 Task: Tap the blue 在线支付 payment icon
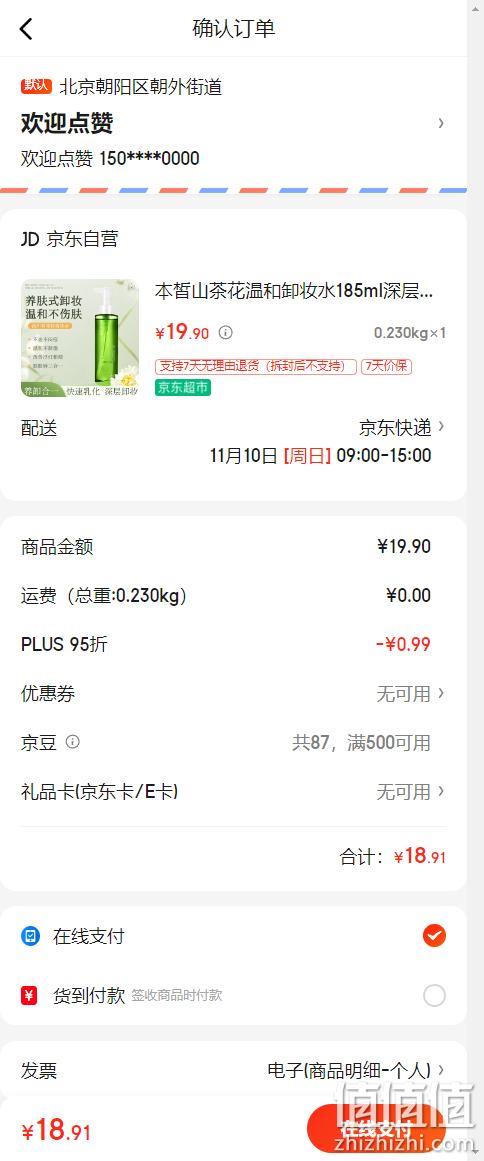pos(30,937)
